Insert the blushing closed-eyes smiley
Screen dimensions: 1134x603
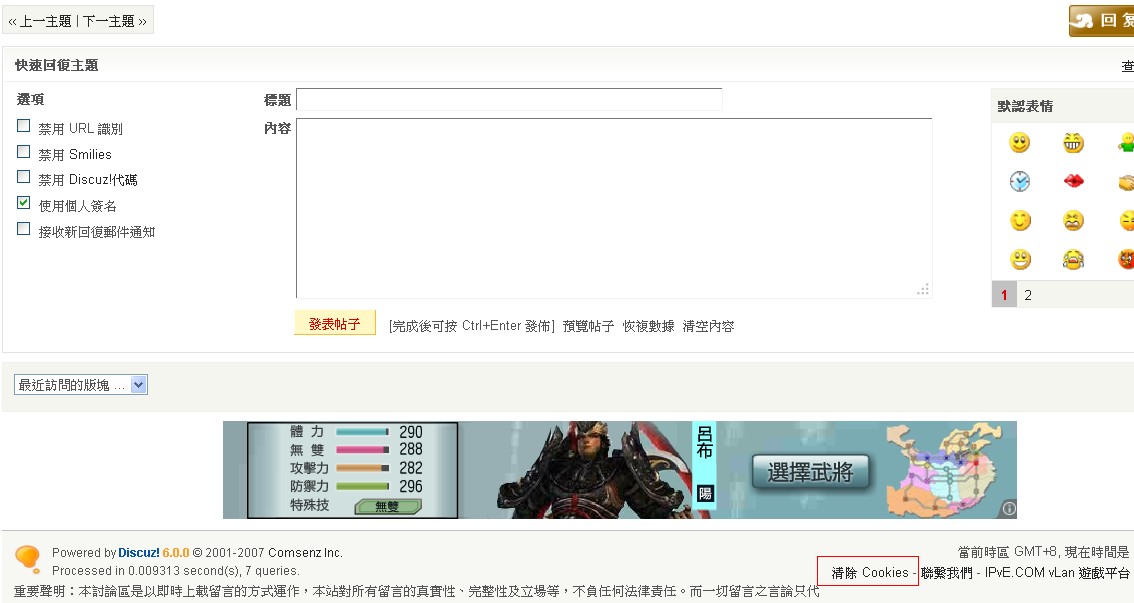[1020, 220]
